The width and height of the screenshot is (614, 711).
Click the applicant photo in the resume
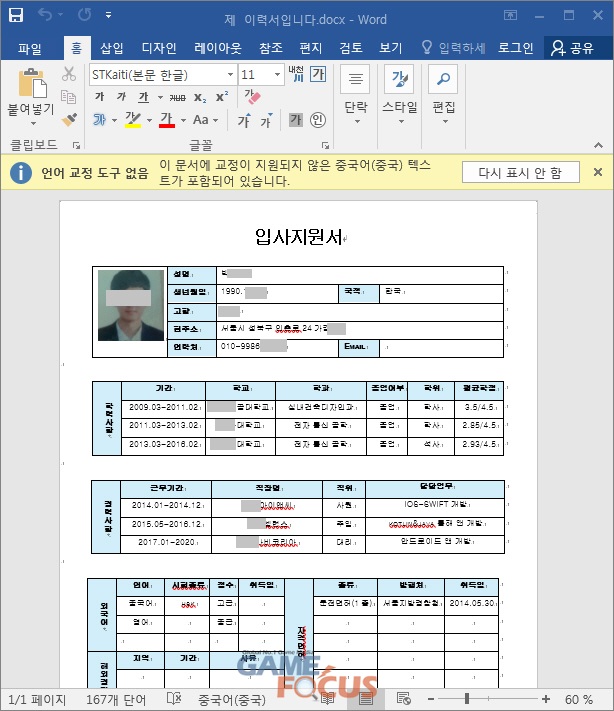tap(131, 305)
